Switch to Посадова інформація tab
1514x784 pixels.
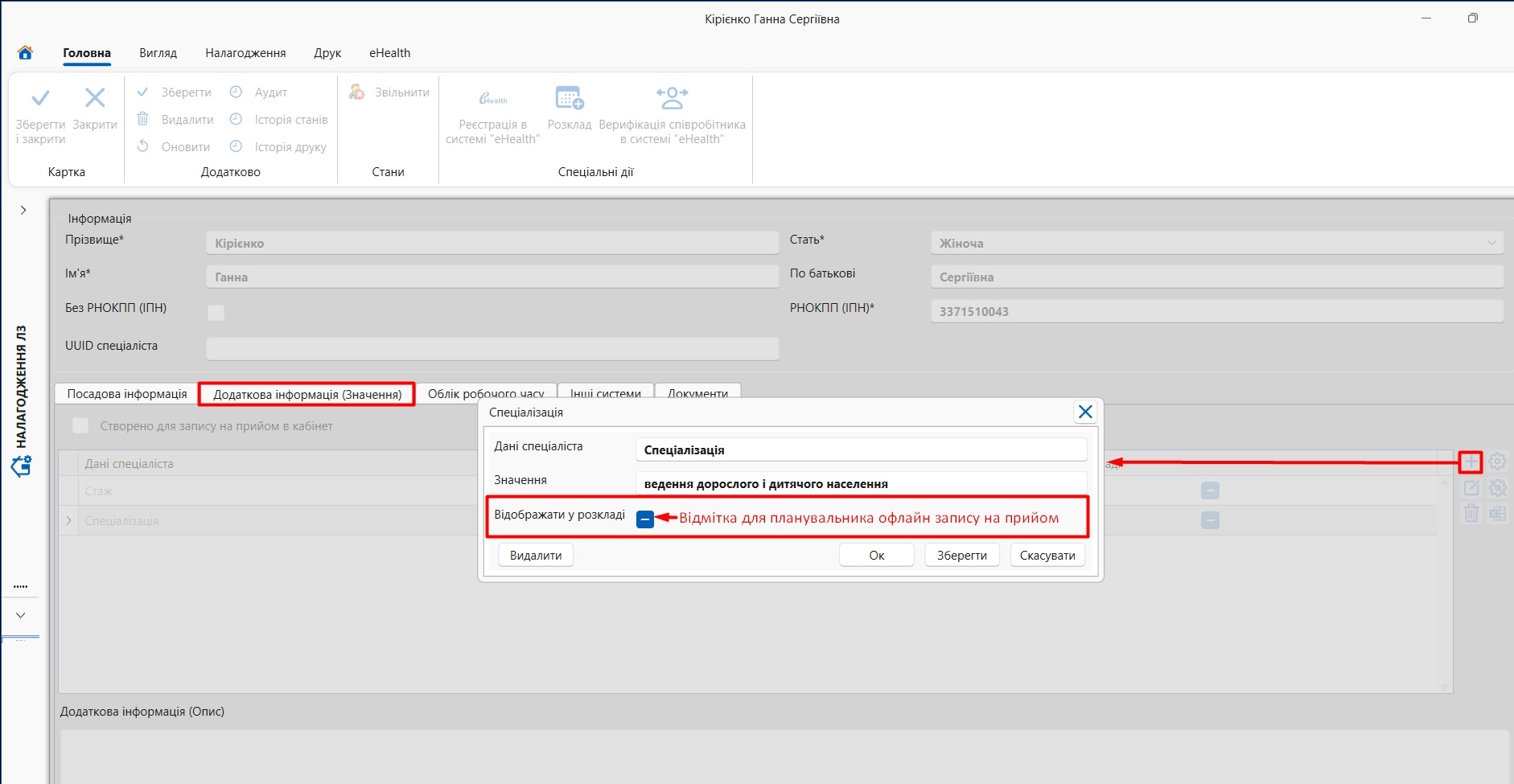pos(127,393)
